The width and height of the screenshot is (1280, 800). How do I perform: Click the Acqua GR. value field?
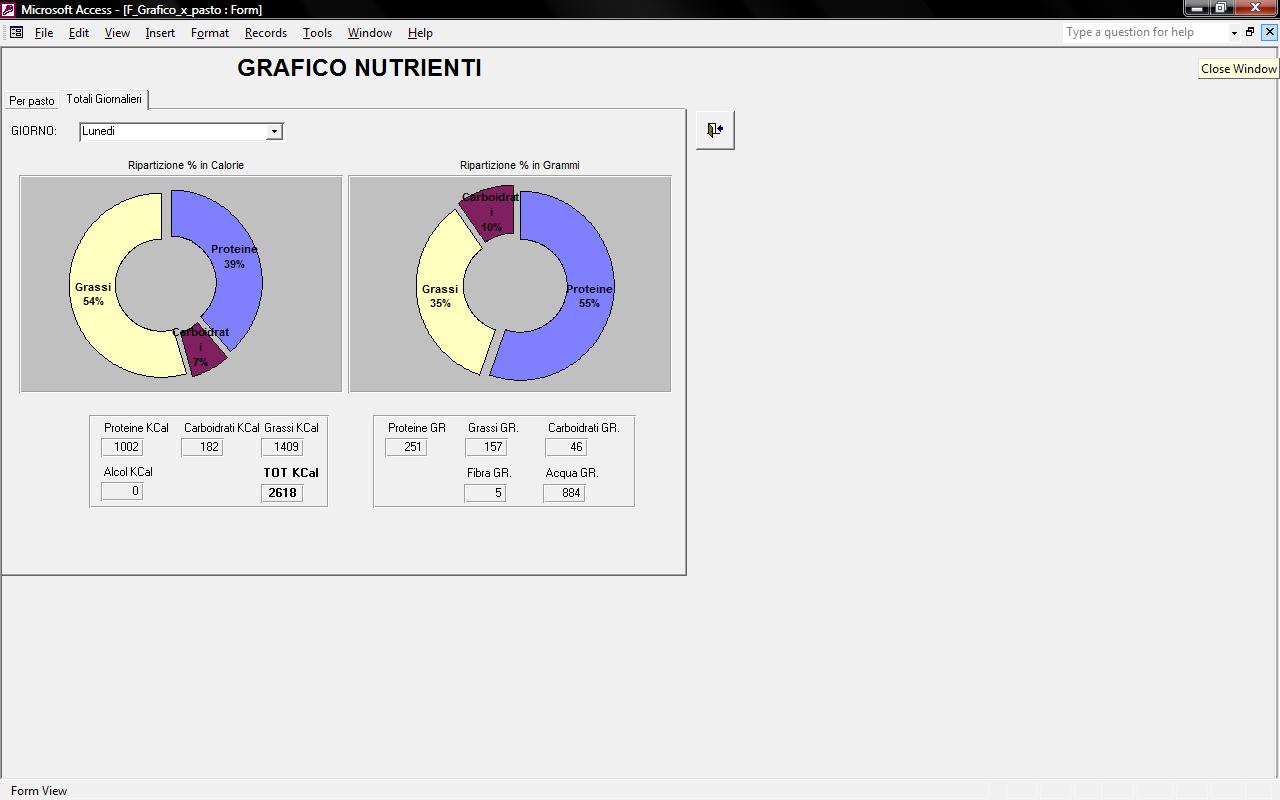(563, 492)
